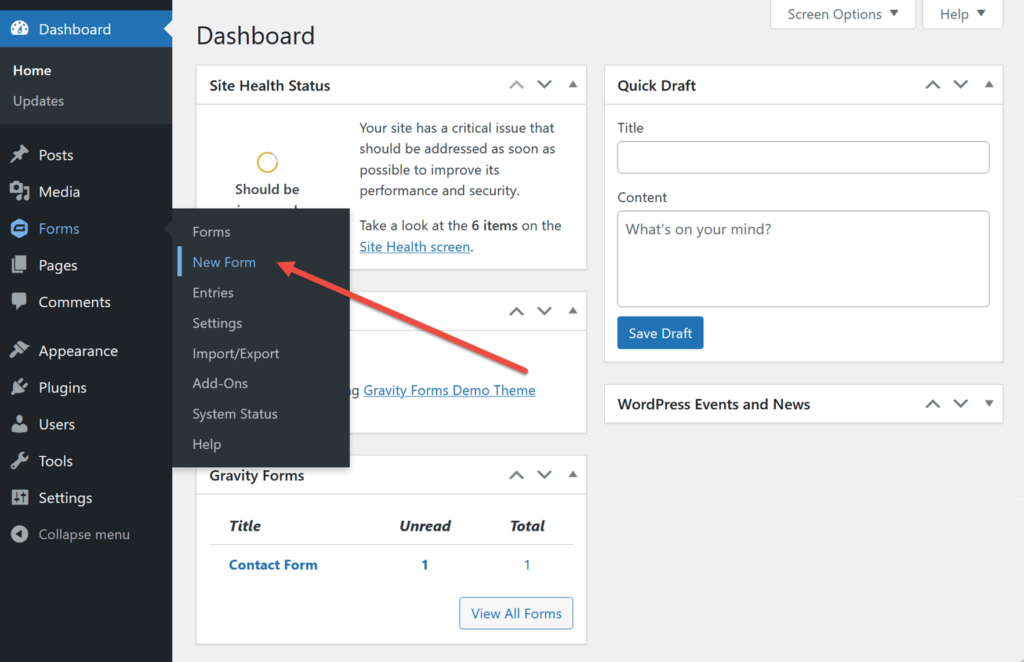1024x662 pixels.
Task: Collapse the Site Health Status widget
Action: point(573,86)
